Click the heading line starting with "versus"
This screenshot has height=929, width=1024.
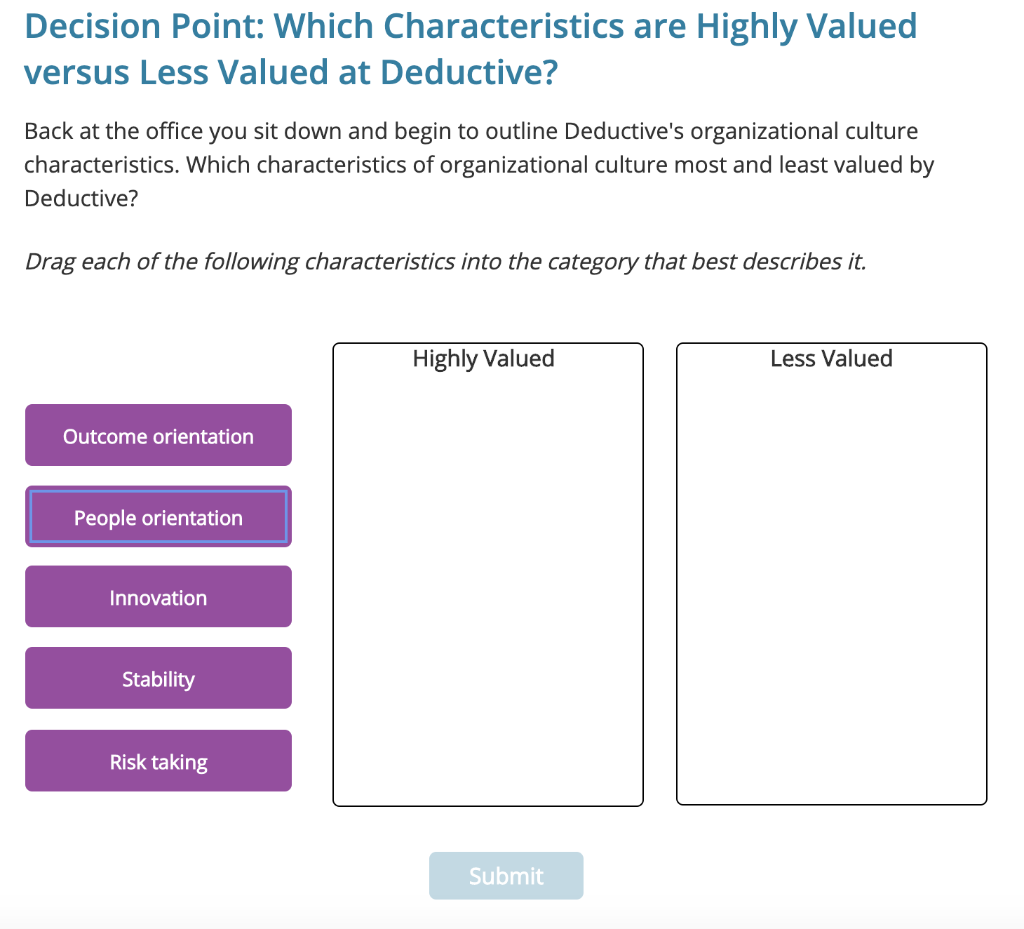(x=290, y=72)
